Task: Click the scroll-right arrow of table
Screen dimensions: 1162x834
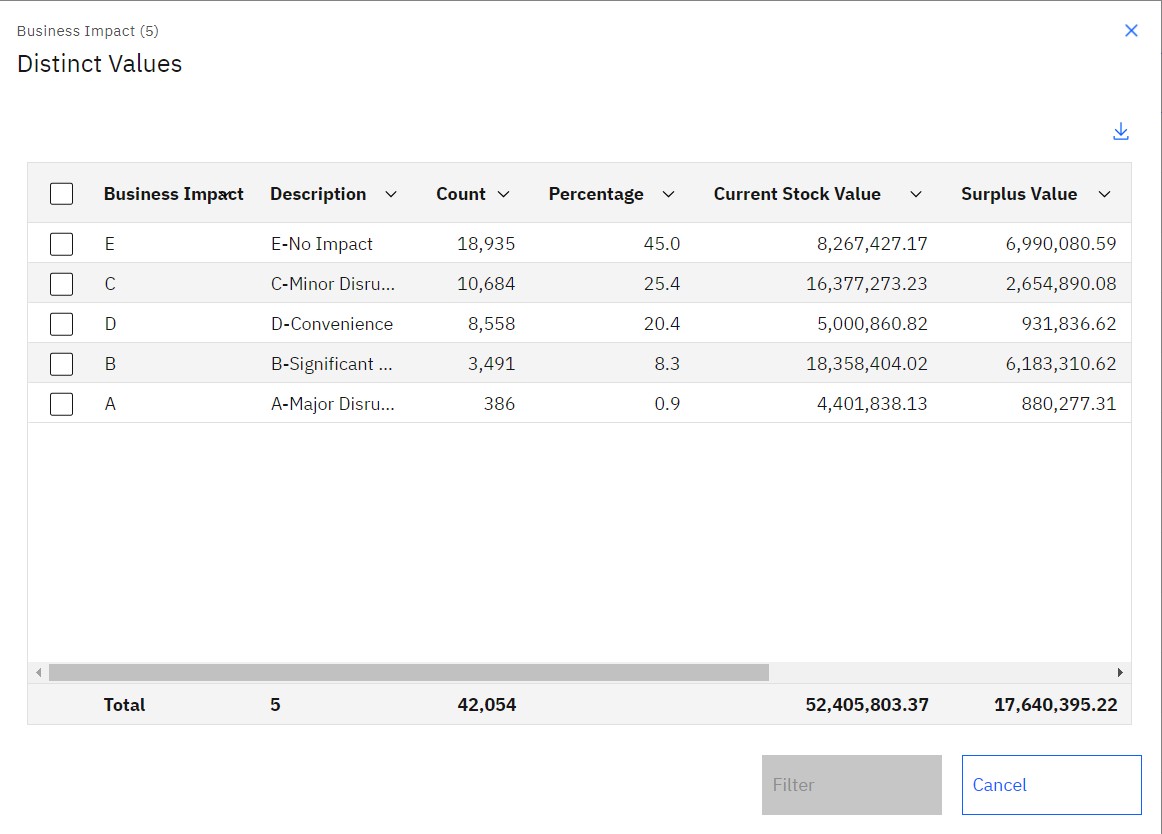Action: point(1120,672)
